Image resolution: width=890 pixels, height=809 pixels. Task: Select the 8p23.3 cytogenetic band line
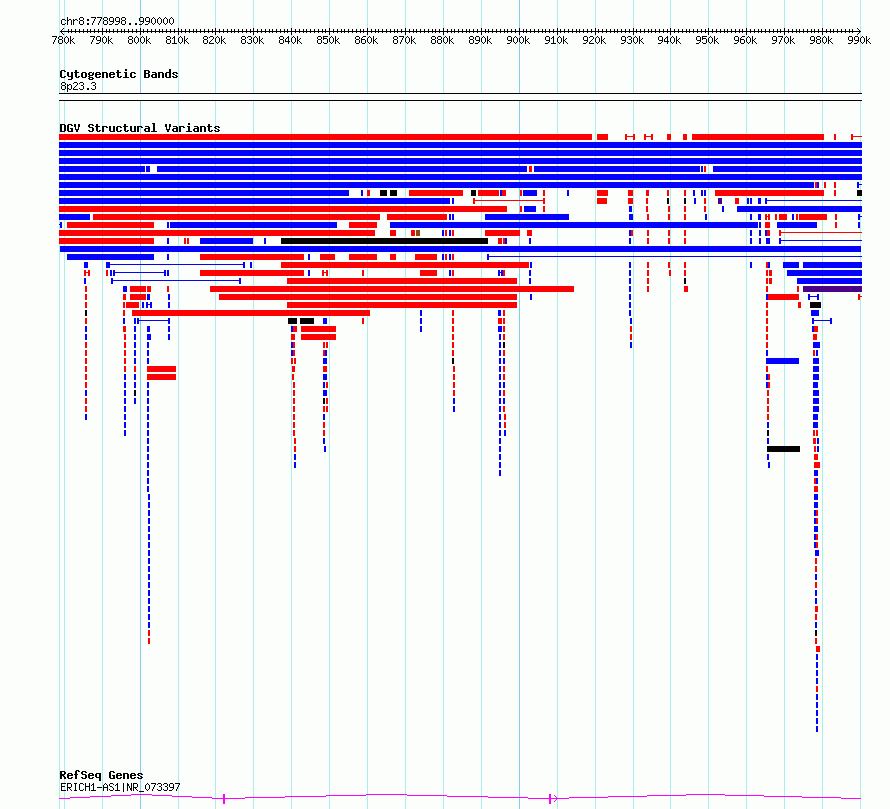point(460,97)
